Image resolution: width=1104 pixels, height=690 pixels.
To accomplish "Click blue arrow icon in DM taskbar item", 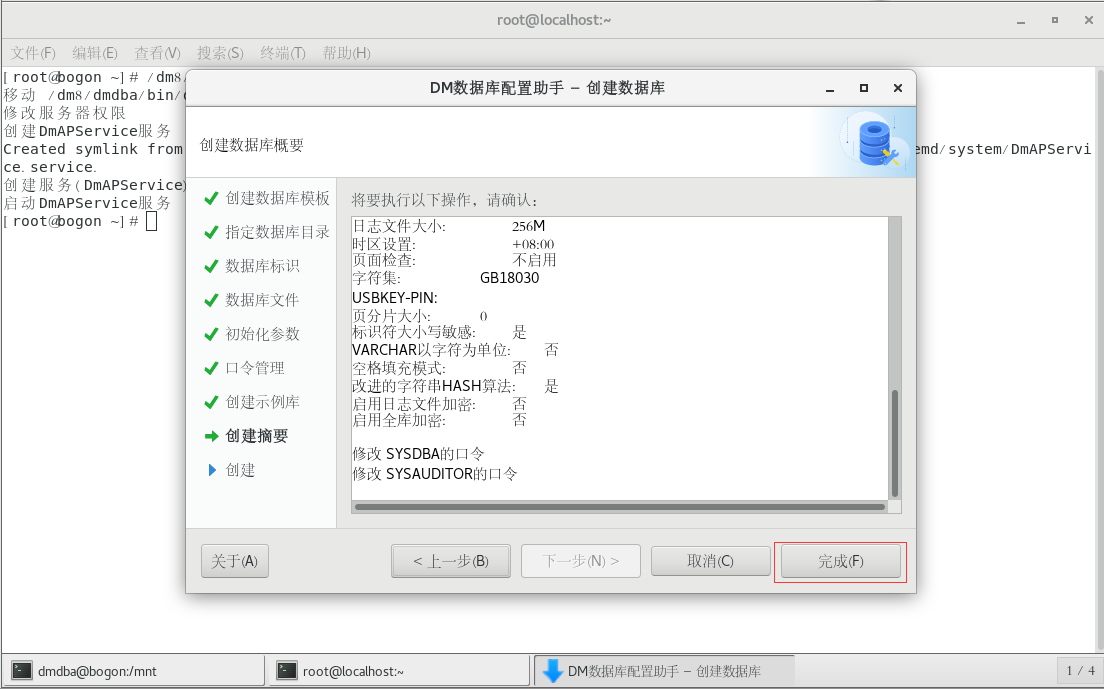I will 553,671.
